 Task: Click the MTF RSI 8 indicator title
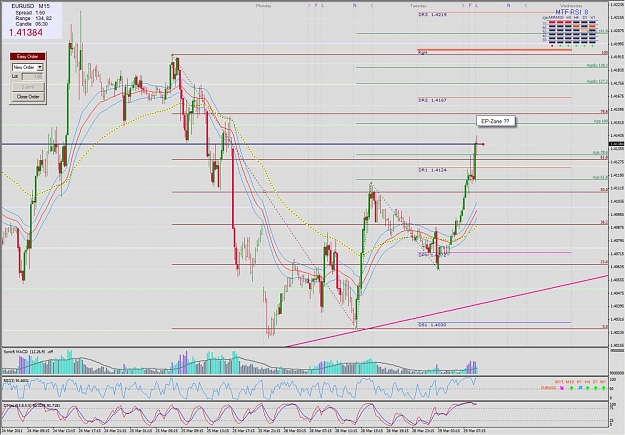coord(571,12)
